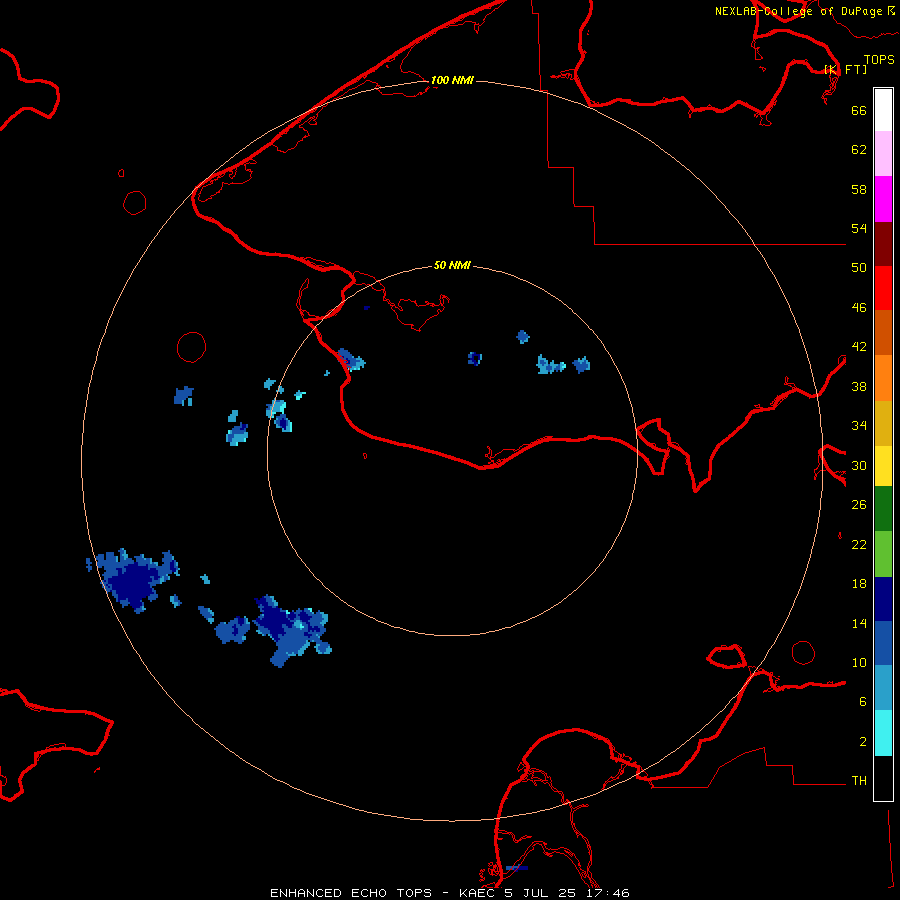
Task: Click the '54' legend value label
Action: [x=859, y=228]
